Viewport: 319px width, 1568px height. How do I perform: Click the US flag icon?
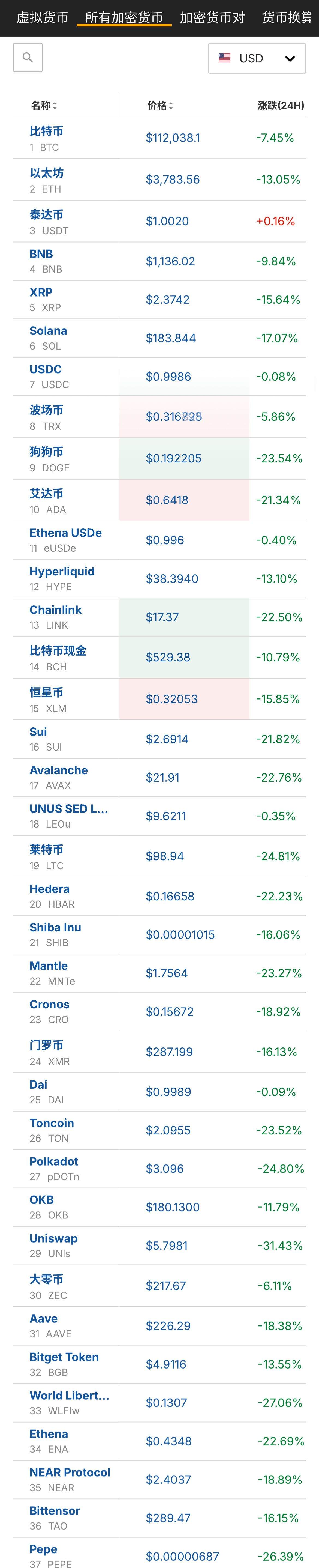[225, 58]
